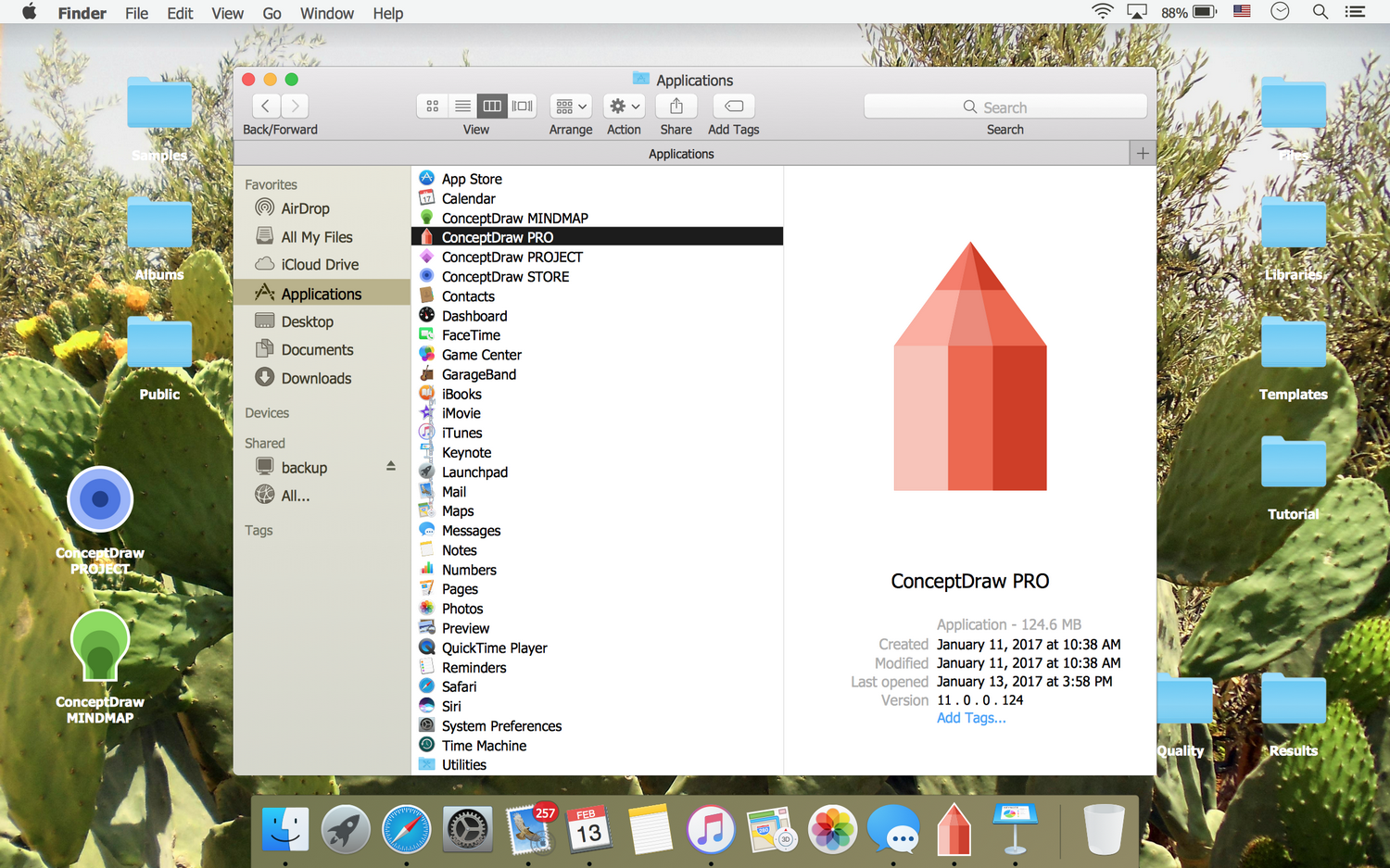The image size is (1390, 868).
Task: Select Downloads in the sidebar
Action: (x=315, y=378)
